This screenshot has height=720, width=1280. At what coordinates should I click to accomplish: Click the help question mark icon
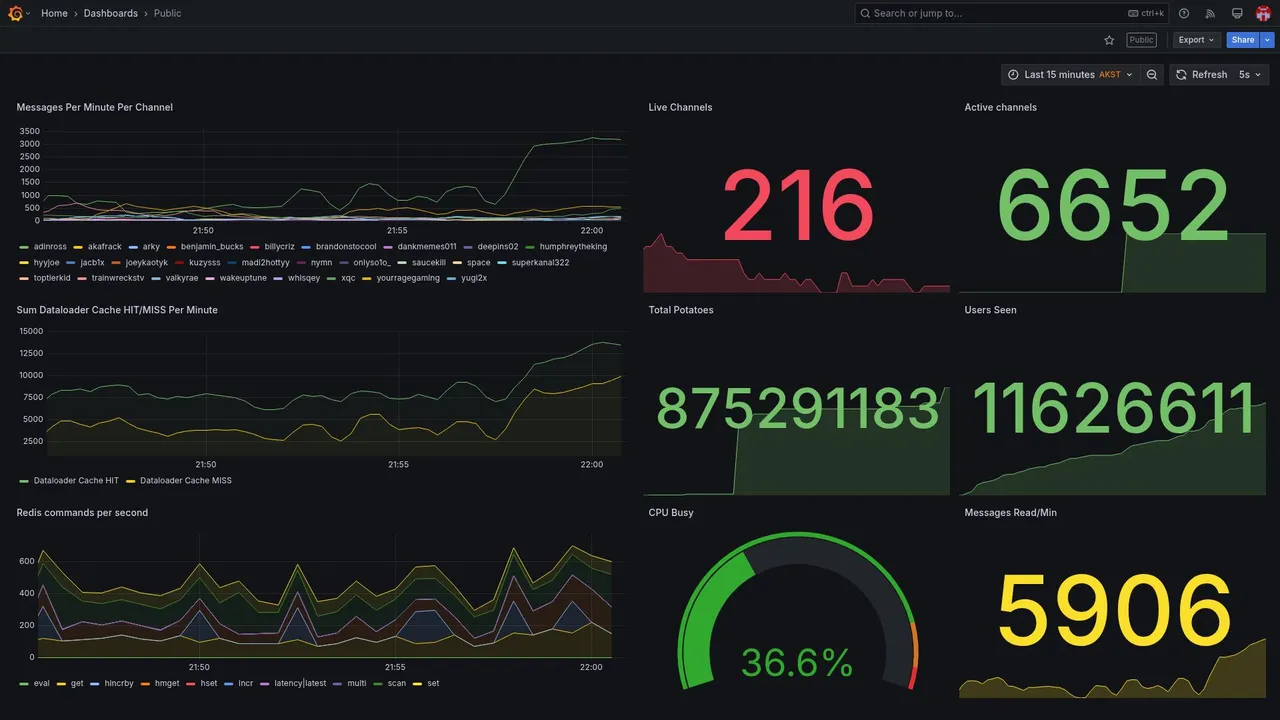1184,13
